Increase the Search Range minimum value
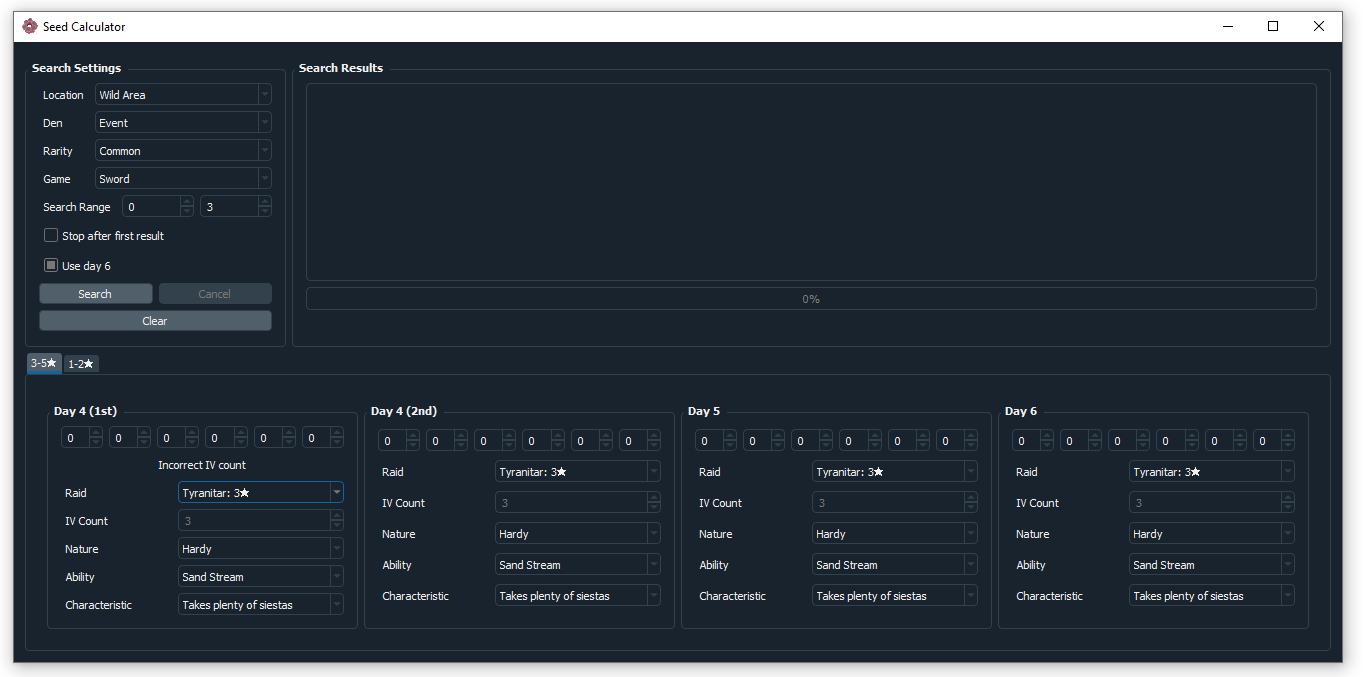This screenshot has width=1363, height=677. click(187, 202)
